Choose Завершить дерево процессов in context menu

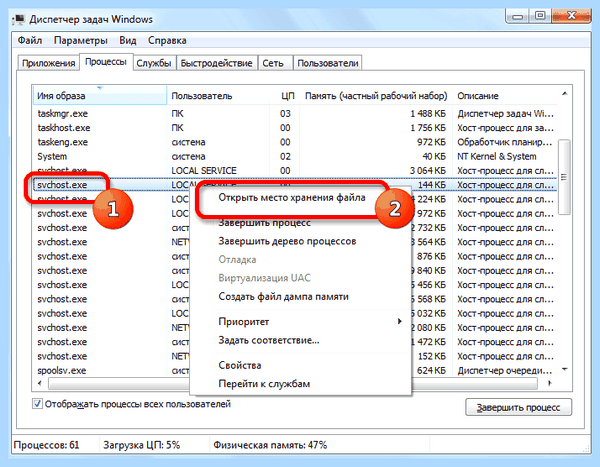287,241
